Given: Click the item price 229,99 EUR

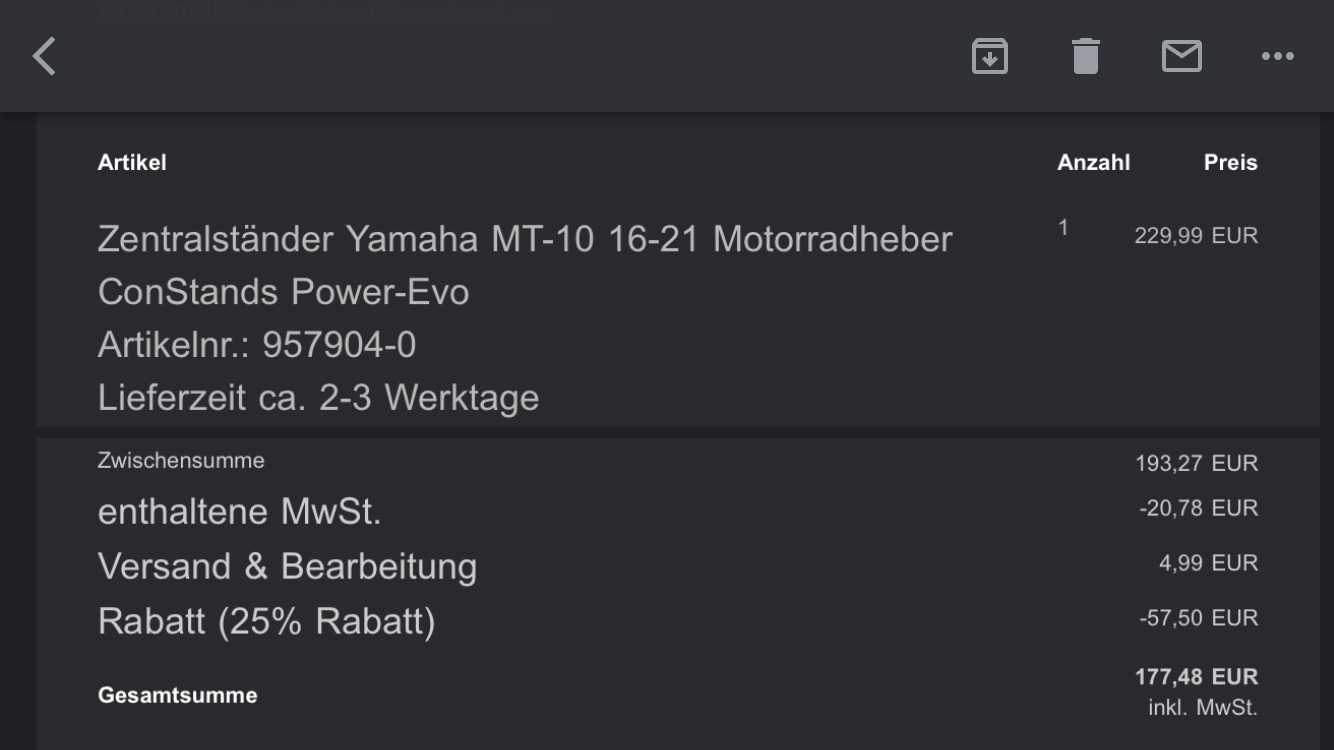Looking at the screenshot, I should (x=1195, y=236).
